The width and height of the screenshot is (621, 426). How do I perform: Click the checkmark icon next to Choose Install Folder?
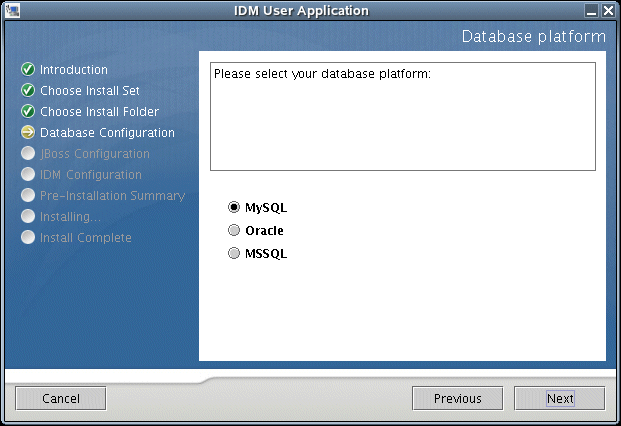(28, 112)
